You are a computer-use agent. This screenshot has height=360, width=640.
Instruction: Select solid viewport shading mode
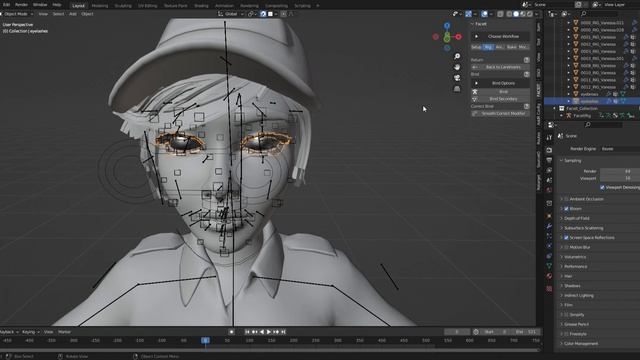pyautogui.click(x=516, y=14)
